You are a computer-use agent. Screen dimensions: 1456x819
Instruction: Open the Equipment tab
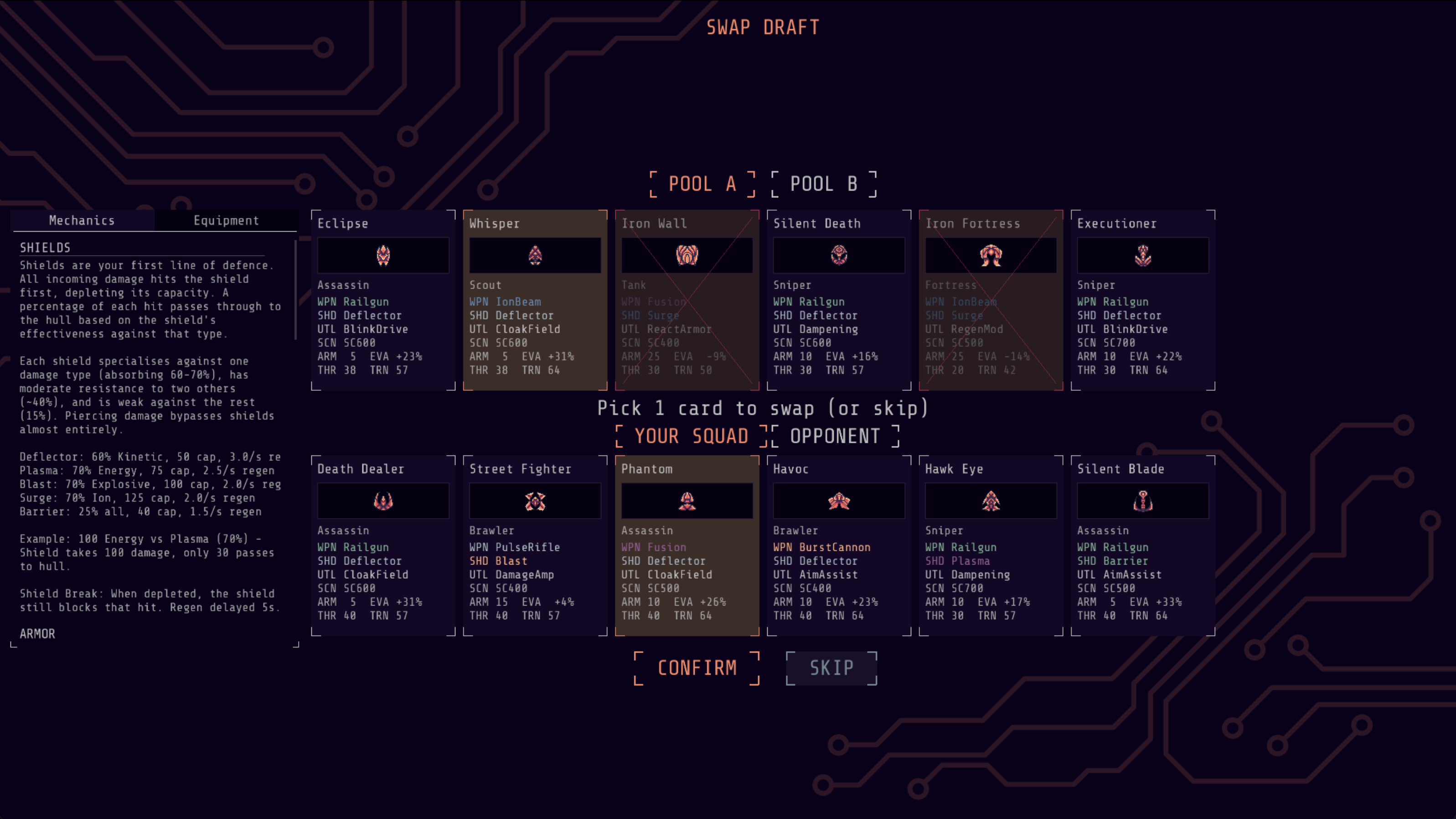(x=226, y=221)
